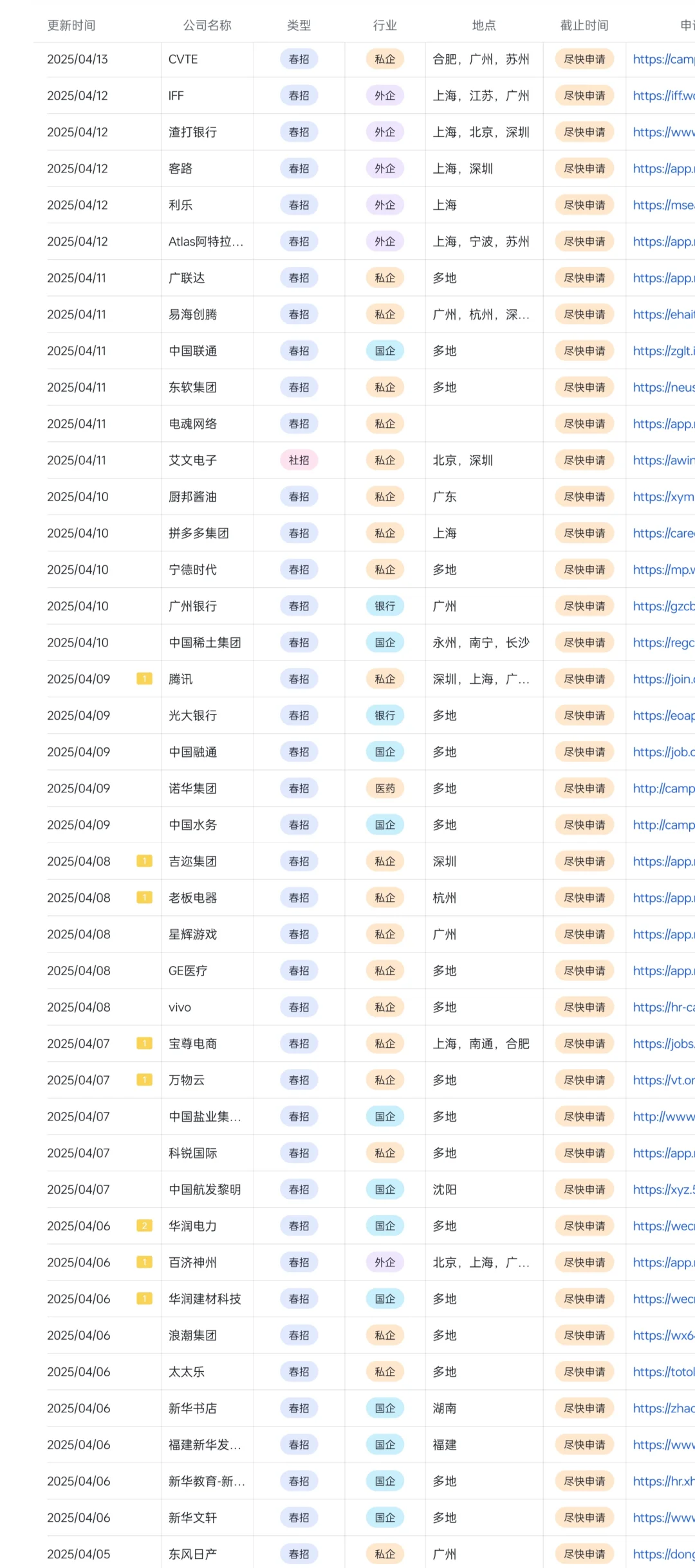Open the comment badge on the 吉迩集团 row
Viewport: 695px width, 1568px height.
click(144, 861)
